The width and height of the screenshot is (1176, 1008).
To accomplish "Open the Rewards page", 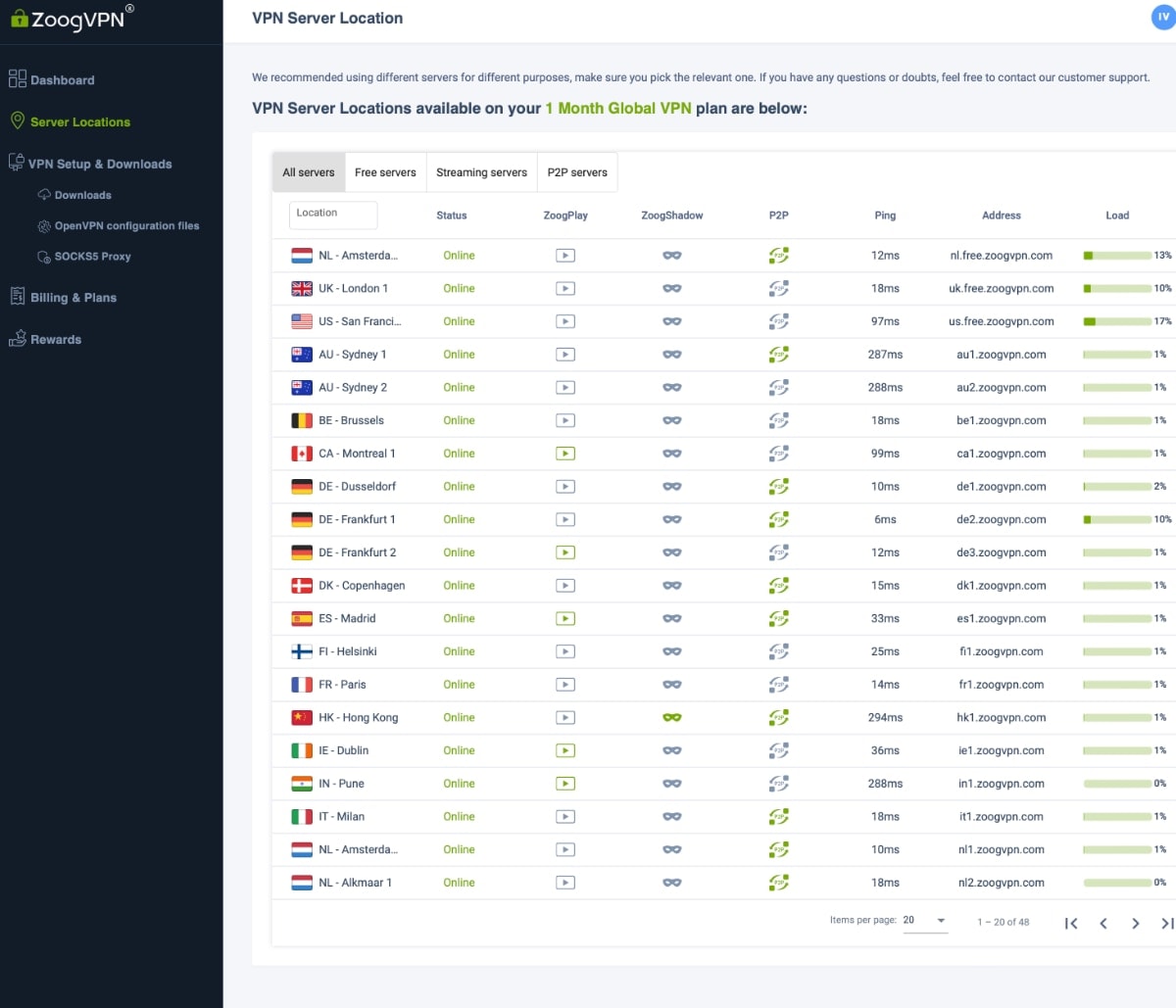I will point(45,339).
